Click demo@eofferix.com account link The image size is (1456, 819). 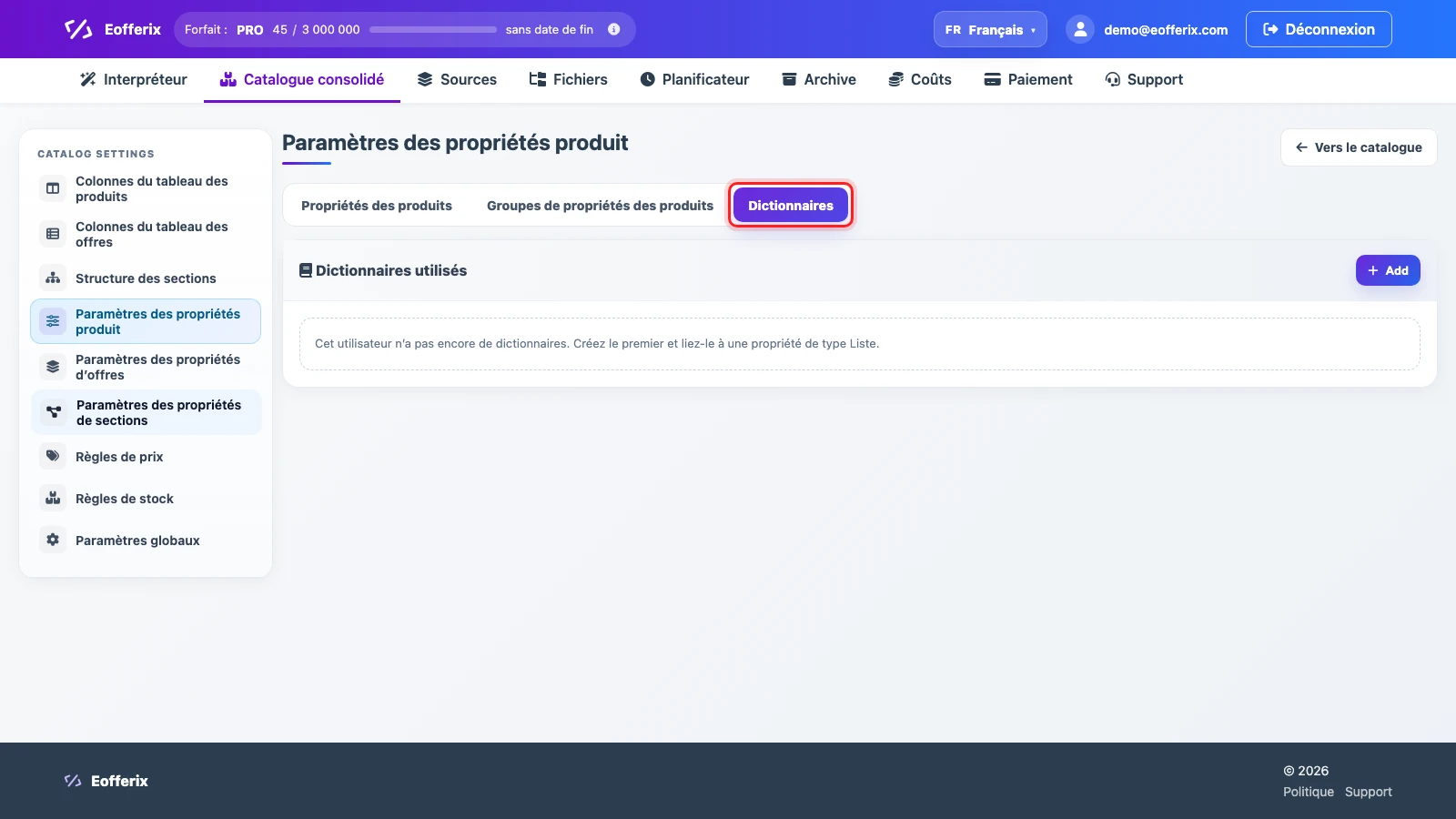(1166, 30)
